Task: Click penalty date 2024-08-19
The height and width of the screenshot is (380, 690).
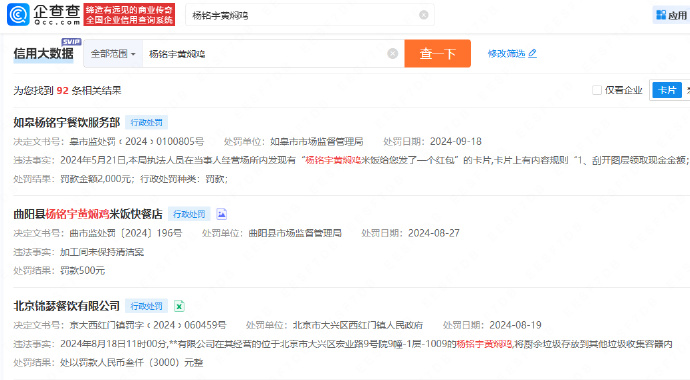Action: pos(515,325)
